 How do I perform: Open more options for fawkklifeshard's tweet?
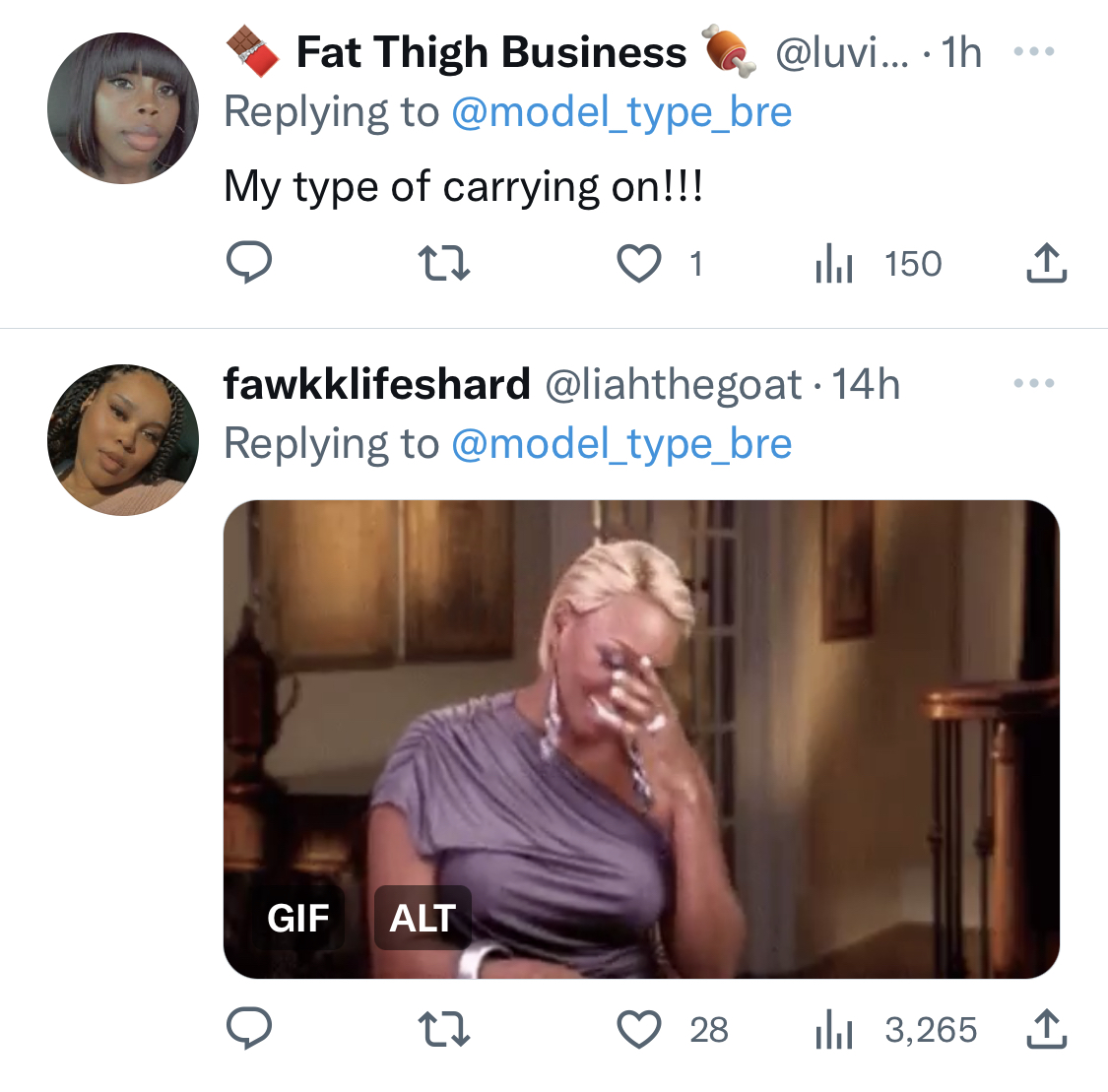pyautogui.click(x=1034, y=383)
